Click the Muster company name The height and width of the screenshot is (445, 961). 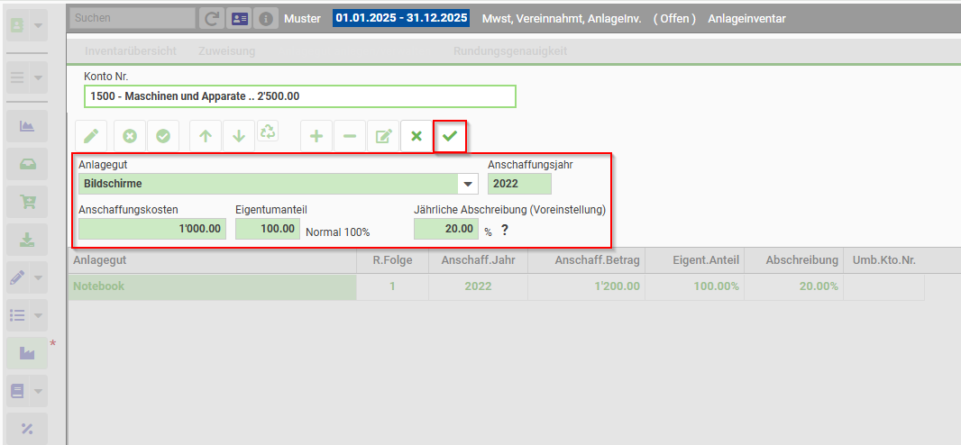tap(302, 18)
